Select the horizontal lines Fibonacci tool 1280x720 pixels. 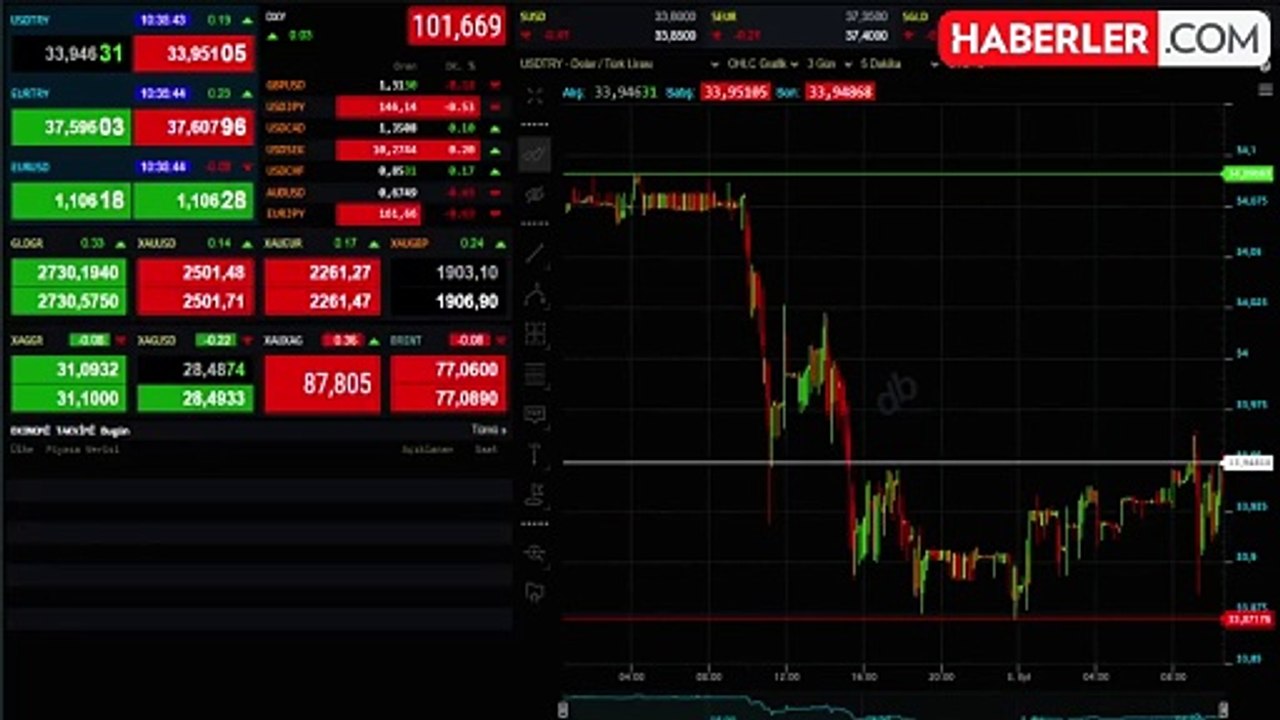click(x=535, y=374)
